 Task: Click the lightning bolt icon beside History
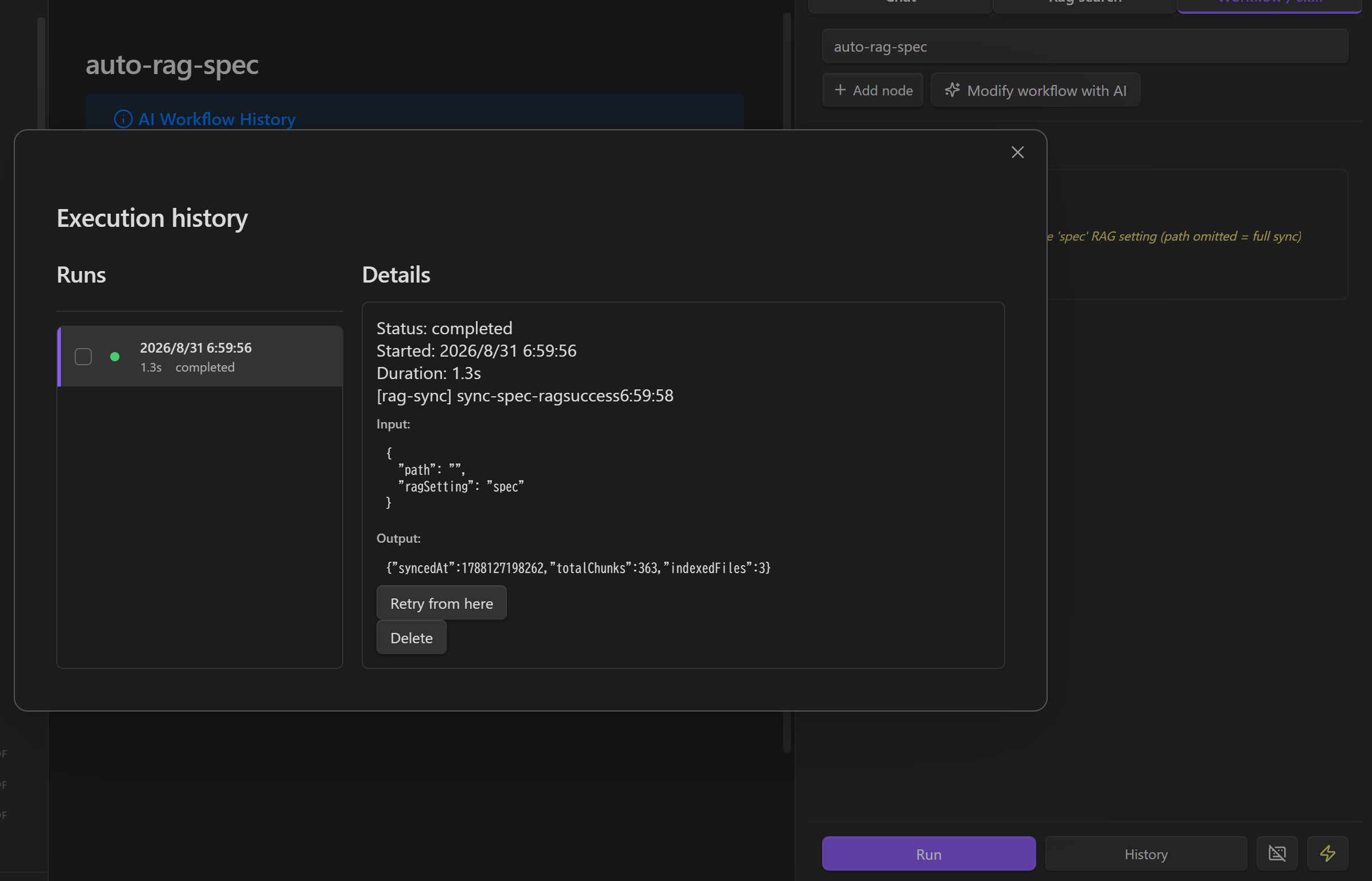1327,853
